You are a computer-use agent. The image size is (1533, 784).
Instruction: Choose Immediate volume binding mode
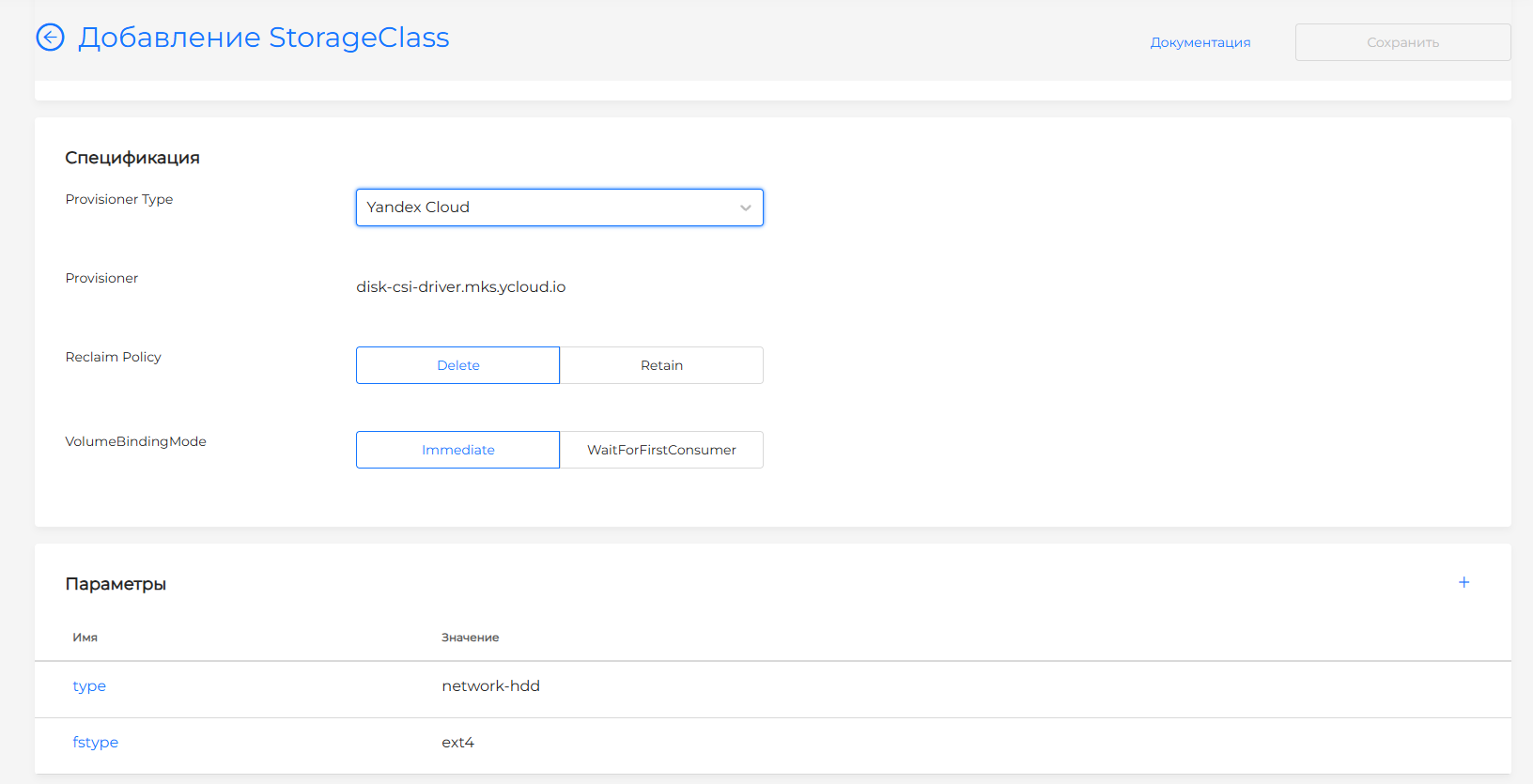click(x=457, y=450)
